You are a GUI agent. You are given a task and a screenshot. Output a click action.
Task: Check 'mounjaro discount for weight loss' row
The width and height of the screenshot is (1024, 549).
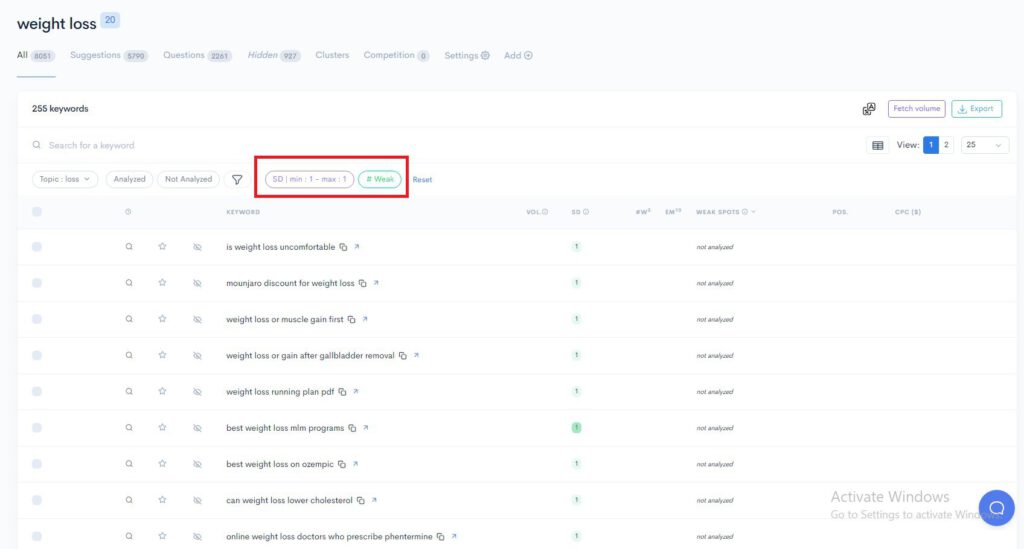(x=37, y=283)
